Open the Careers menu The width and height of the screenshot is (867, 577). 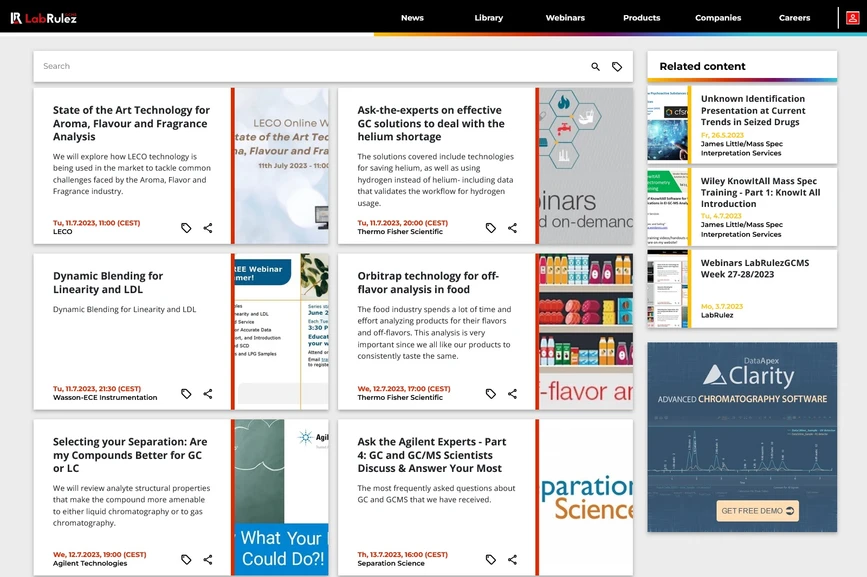pyautogui.click(x=795, y=18)
